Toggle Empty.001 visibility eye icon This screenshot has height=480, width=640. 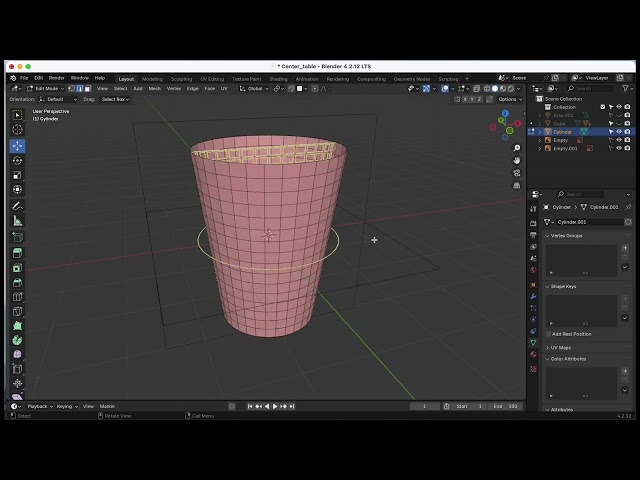[x=619, y=148]
